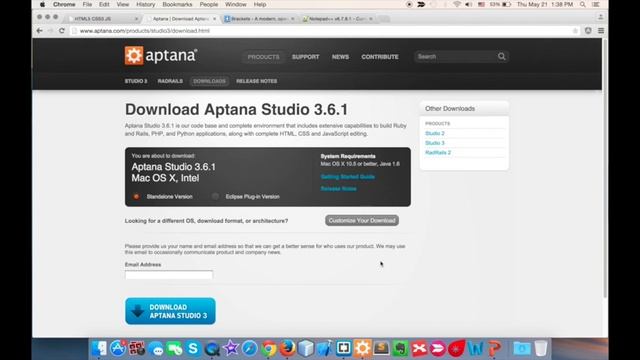Viewport: 640px width, 360px height.
Task: Open the Window menu
Action: click(236, 4)
